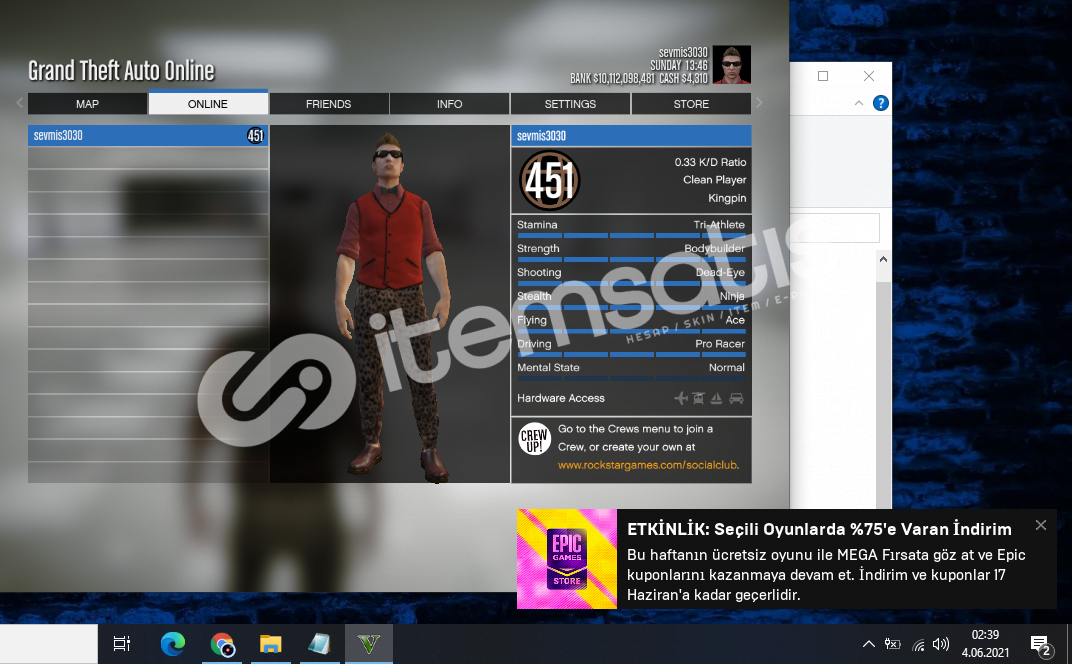Open File Explorer from the taskbar
The height and width of the screenshot is (664, 1072).
click(271, 643)
